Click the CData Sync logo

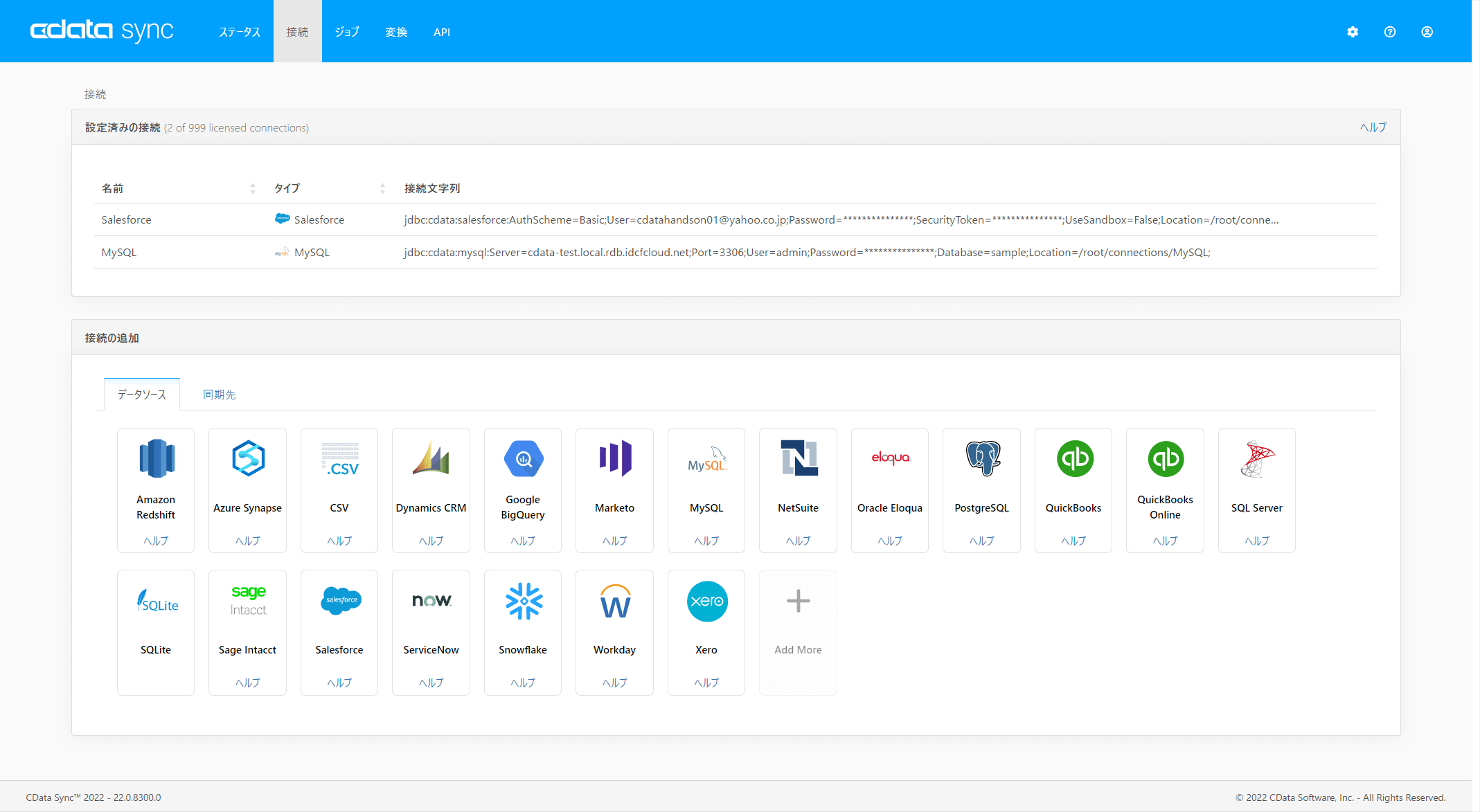(x=102, y=31)
